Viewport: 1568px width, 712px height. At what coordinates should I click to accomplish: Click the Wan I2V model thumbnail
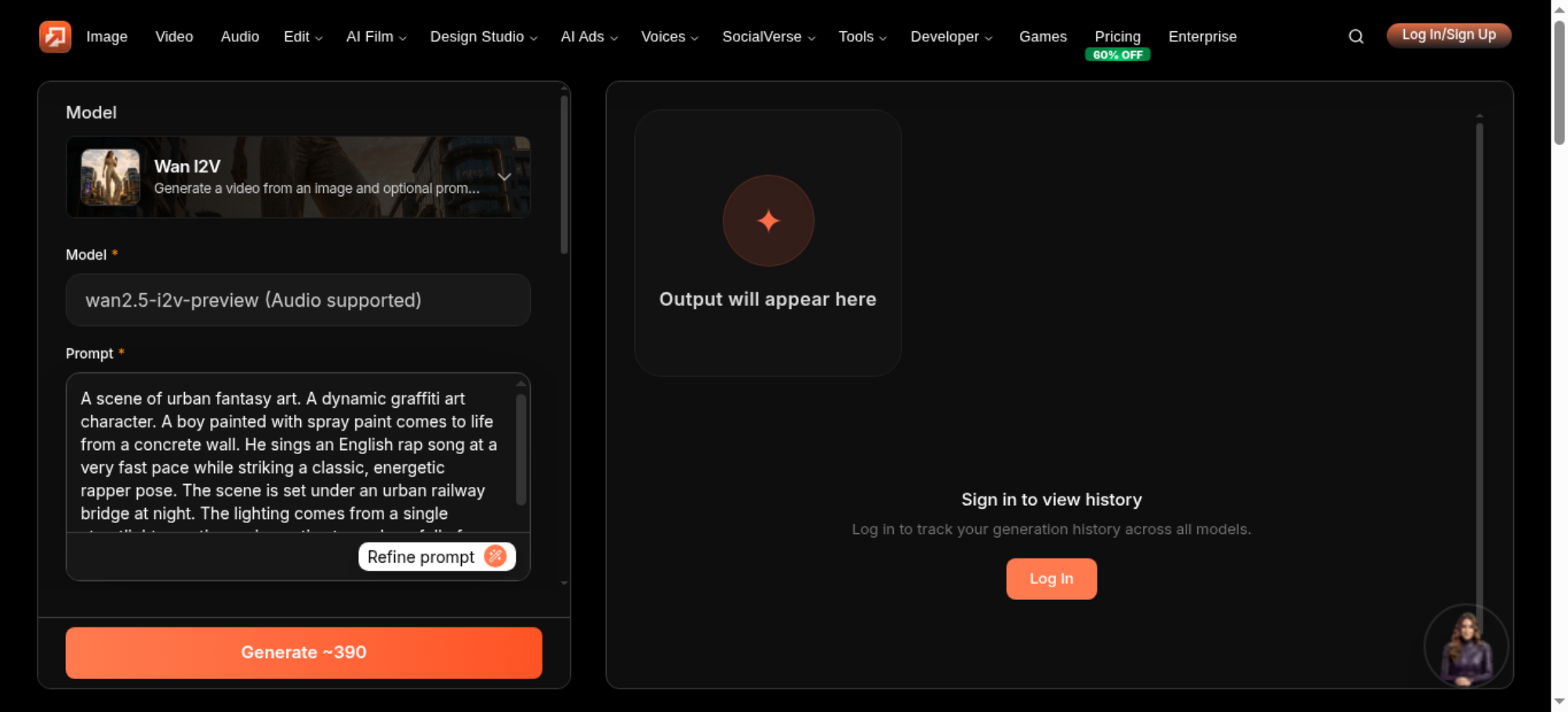tap(111, 177)
